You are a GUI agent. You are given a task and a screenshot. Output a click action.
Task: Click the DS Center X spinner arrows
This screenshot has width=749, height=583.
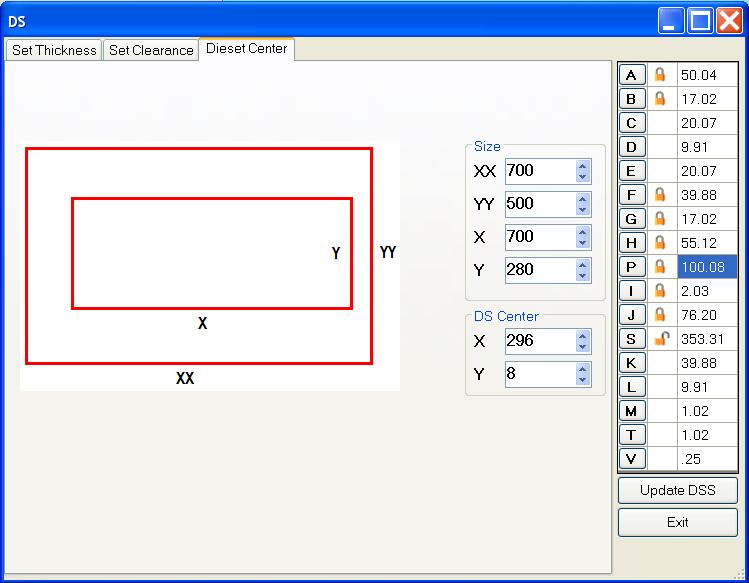tap(583, 341)
